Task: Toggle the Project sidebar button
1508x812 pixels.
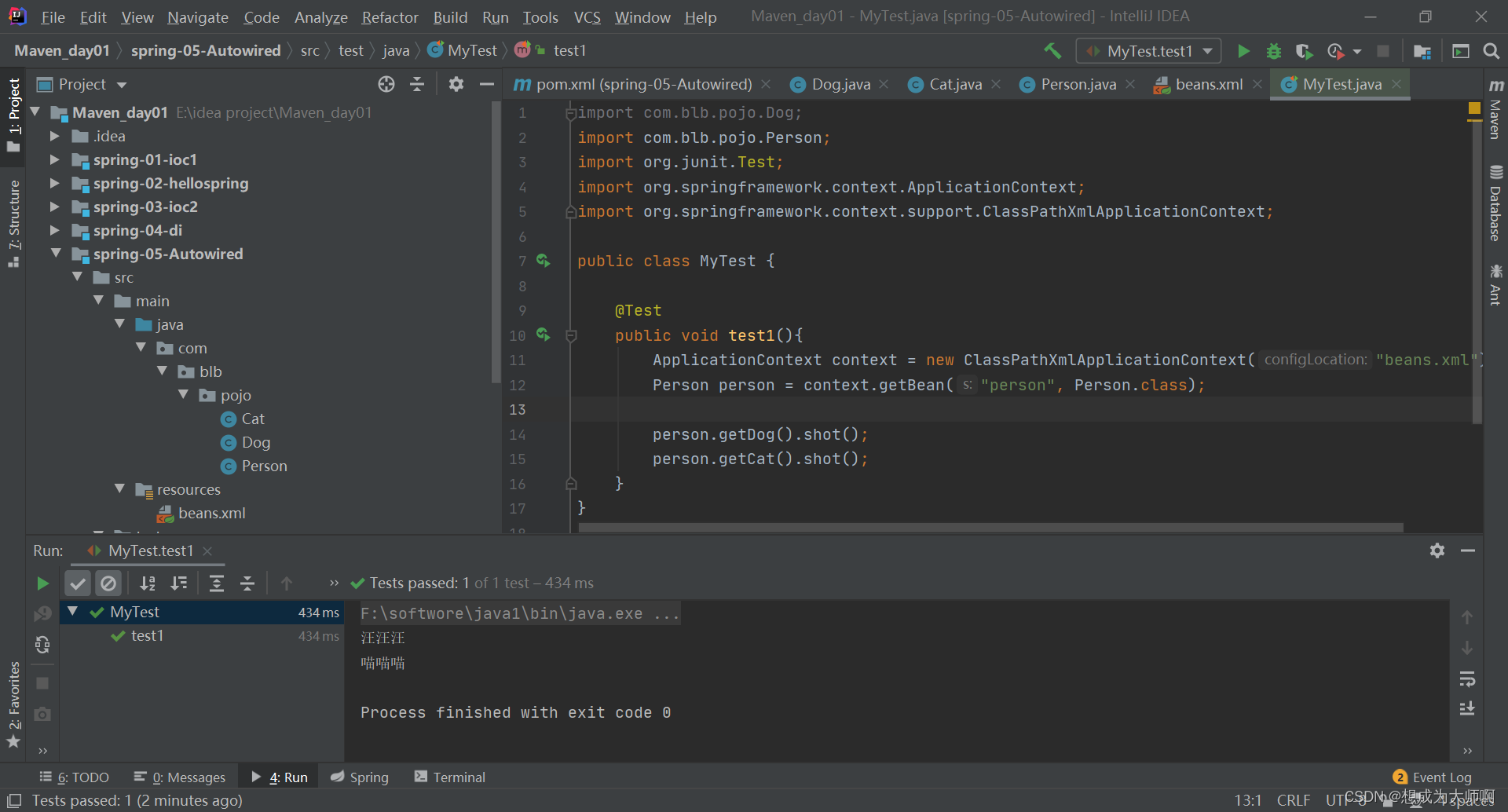Action: point(13,116)
